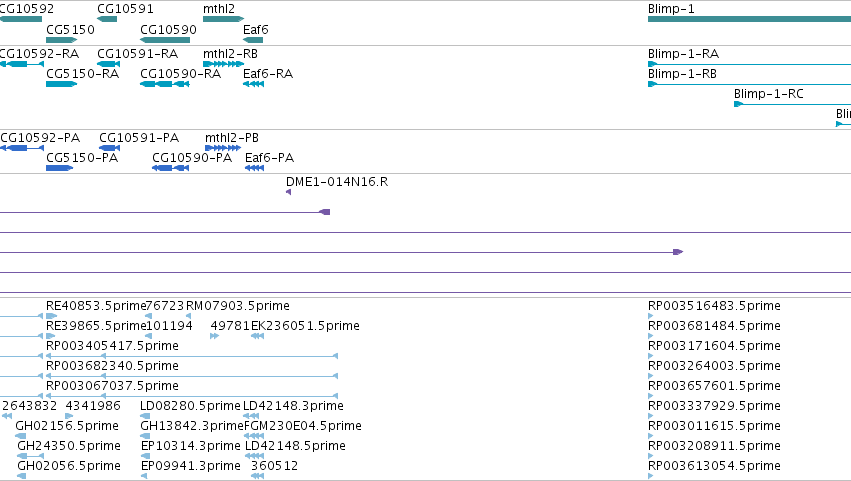The height and width of the screenshot is (481, 851).
Task: Select the Eaf6-PA protein label
Action: pyautogui.click(x=269, y=158)
